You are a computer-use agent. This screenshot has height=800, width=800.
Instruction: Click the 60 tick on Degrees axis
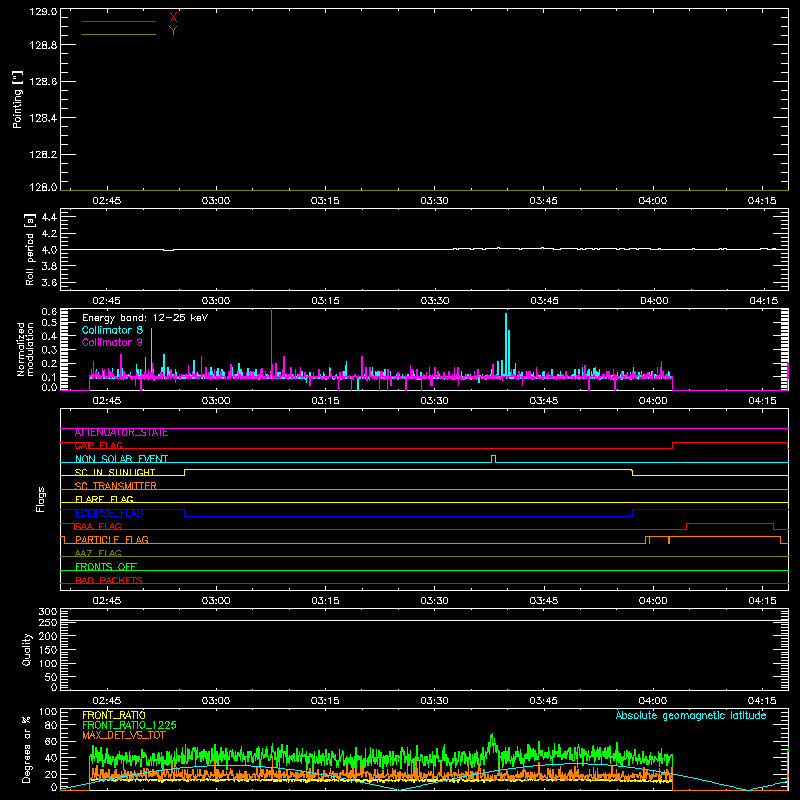tap(51, 741)
